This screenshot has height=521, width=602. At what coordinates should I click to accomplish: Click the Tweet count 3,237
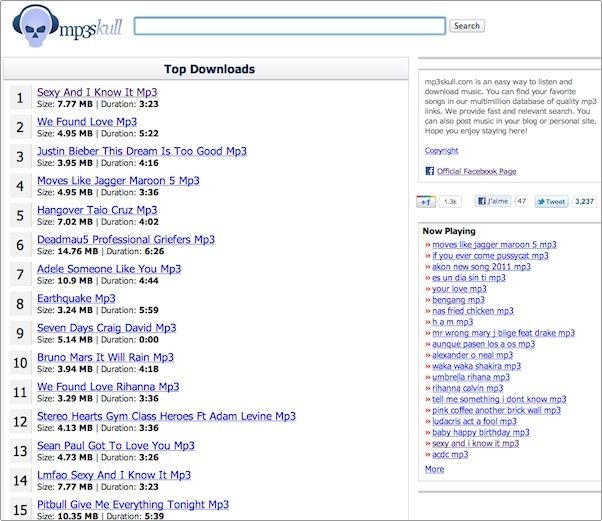click(x=584, y=202)
